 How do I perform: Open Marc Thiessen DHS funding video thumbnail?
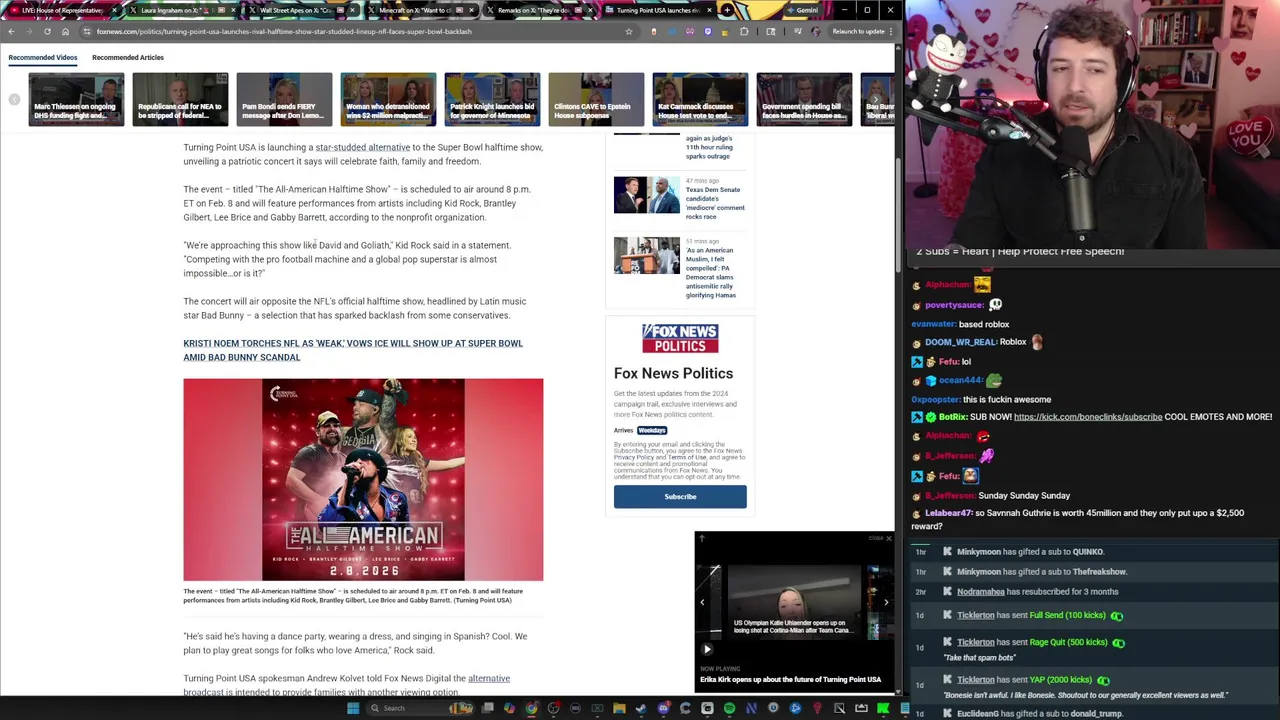pos(76,99)
